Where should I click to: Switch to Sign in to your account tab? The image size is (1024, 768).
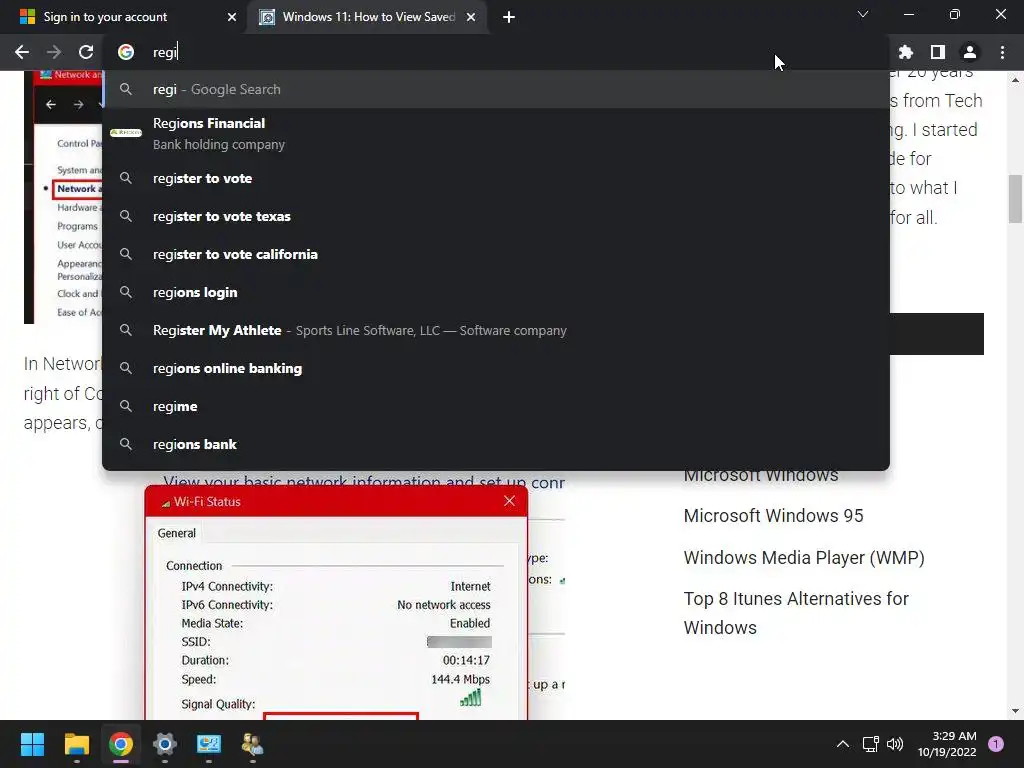coord(124,17)
